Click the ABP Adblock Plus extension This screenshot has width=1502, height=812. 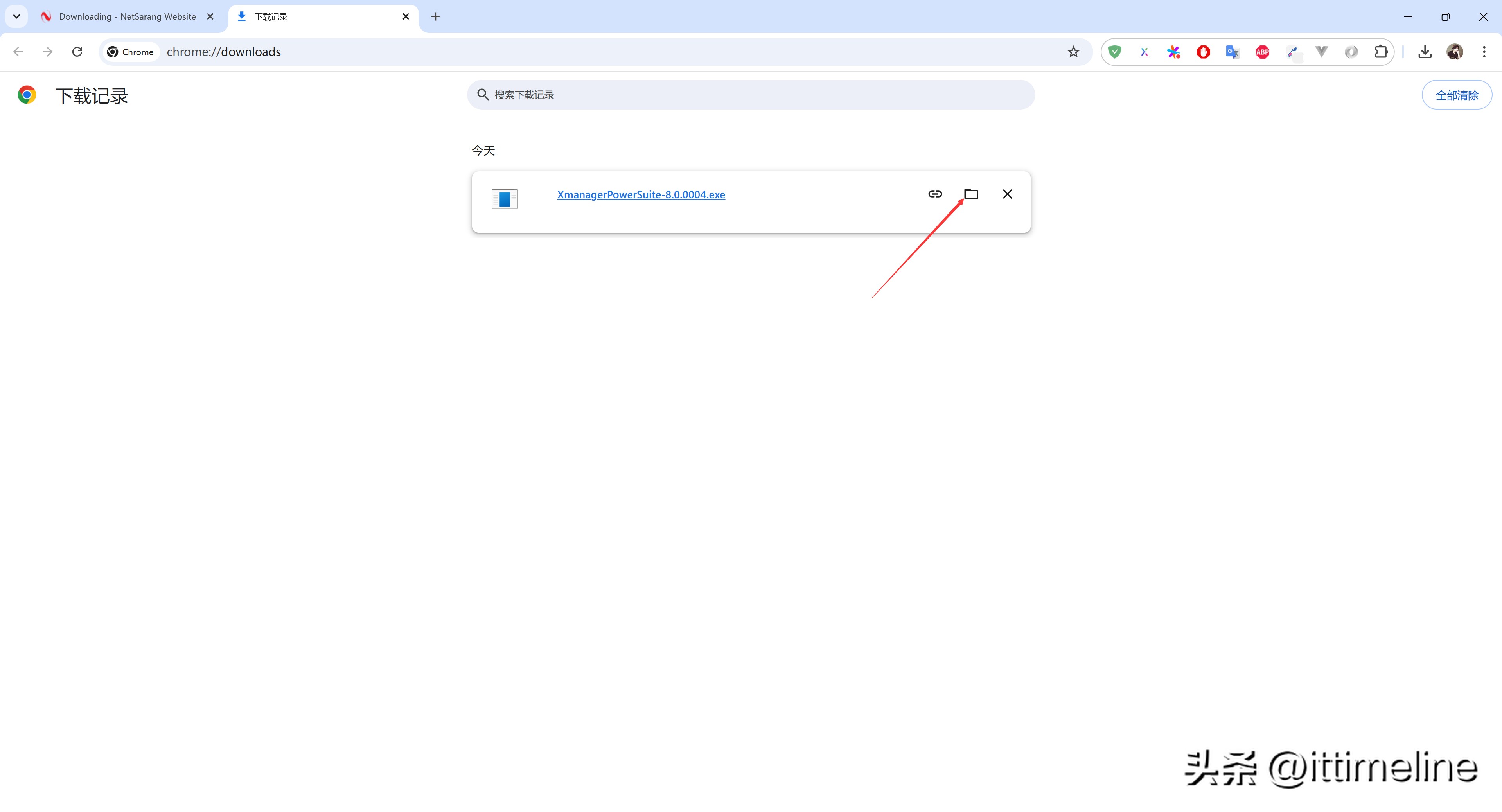tap(1262, 52)
